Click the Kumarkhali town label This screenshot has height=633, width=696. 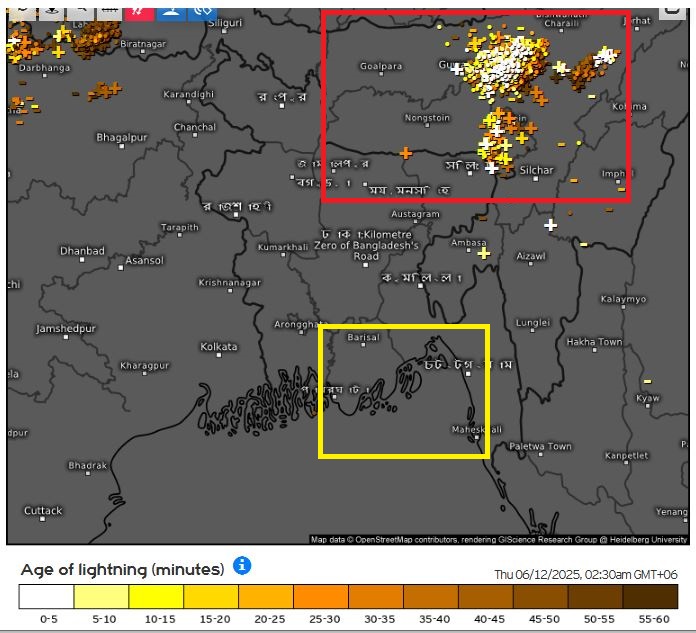[283, 247]
